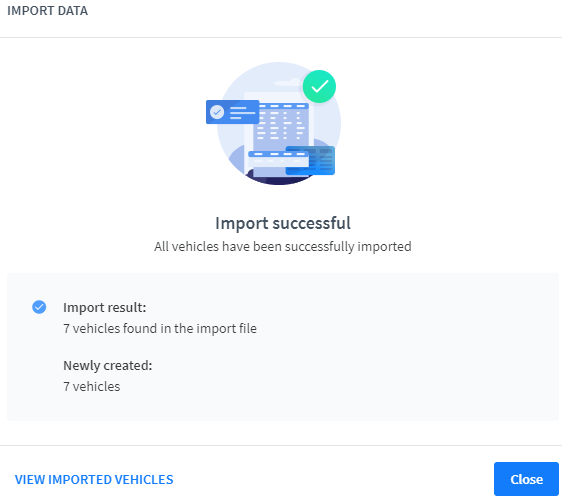Click the 'Import result:' label
The image size is (562, 500).
[x=105, y=308]
